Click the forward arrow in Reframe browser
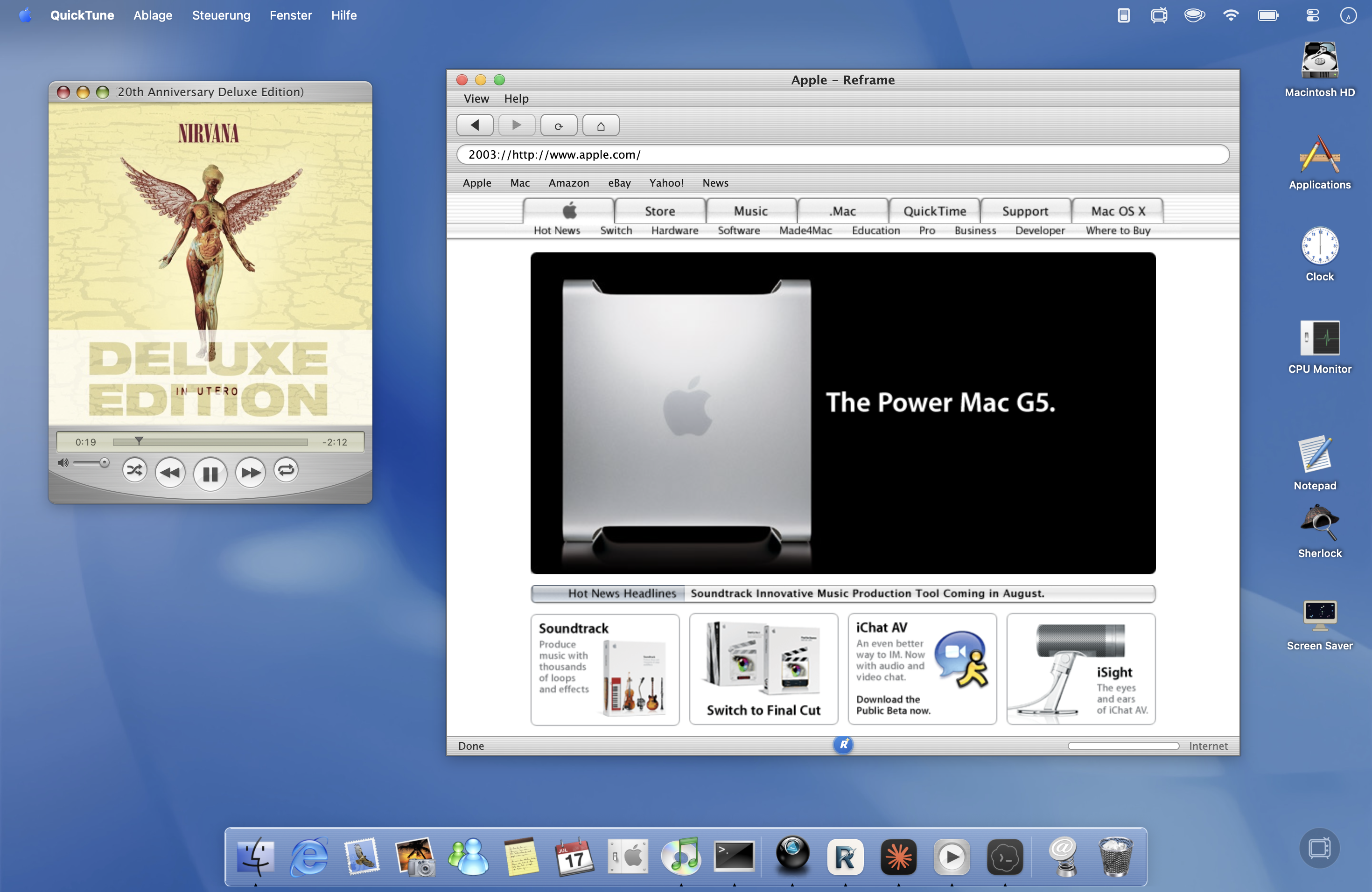The width and height of the screenshot is (1372, 892). click(517, 125)
